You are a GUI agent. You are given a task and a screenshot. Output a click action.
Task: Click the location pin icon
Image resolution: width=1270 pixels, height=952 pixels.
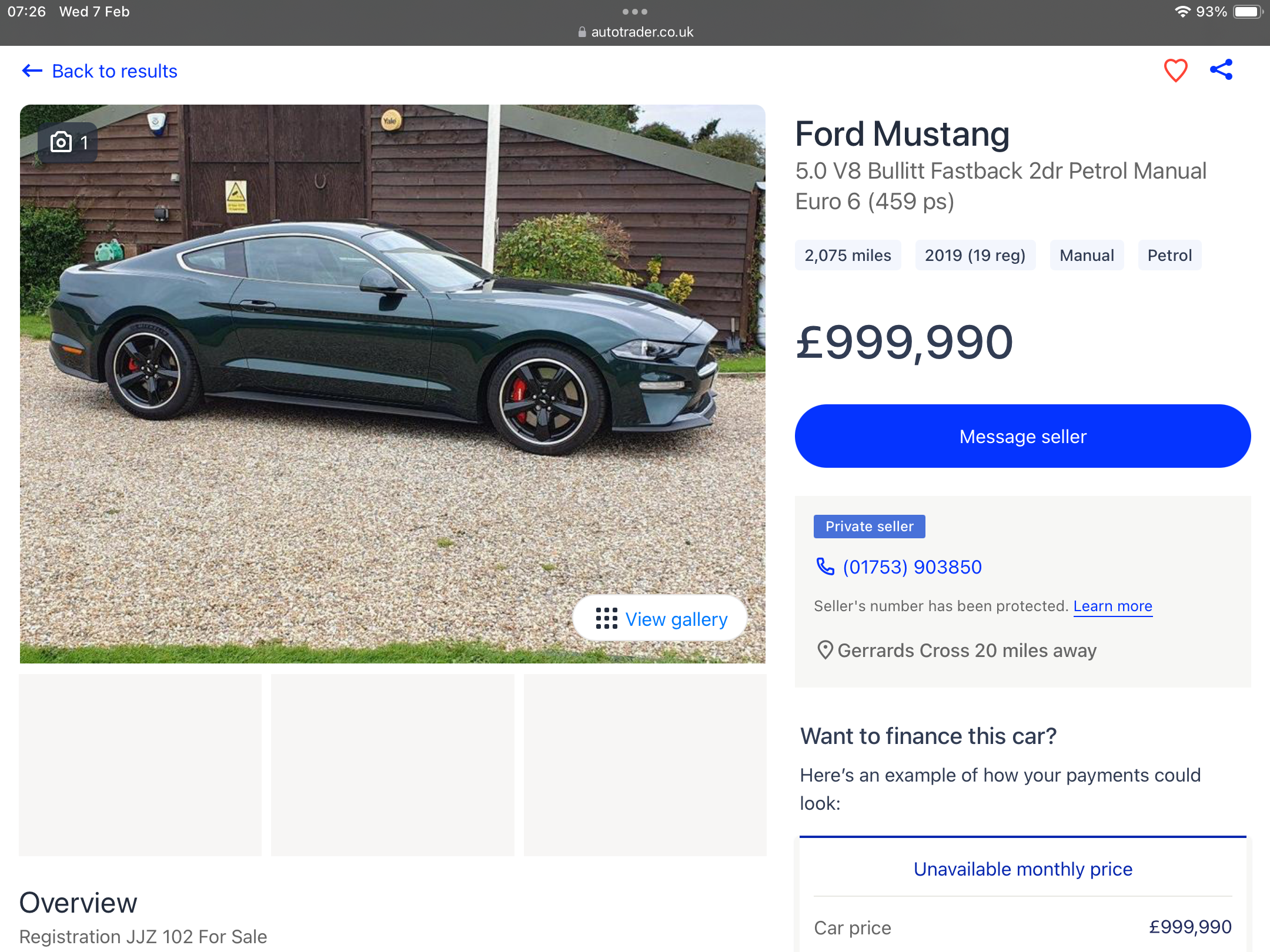tap(825, 650)
